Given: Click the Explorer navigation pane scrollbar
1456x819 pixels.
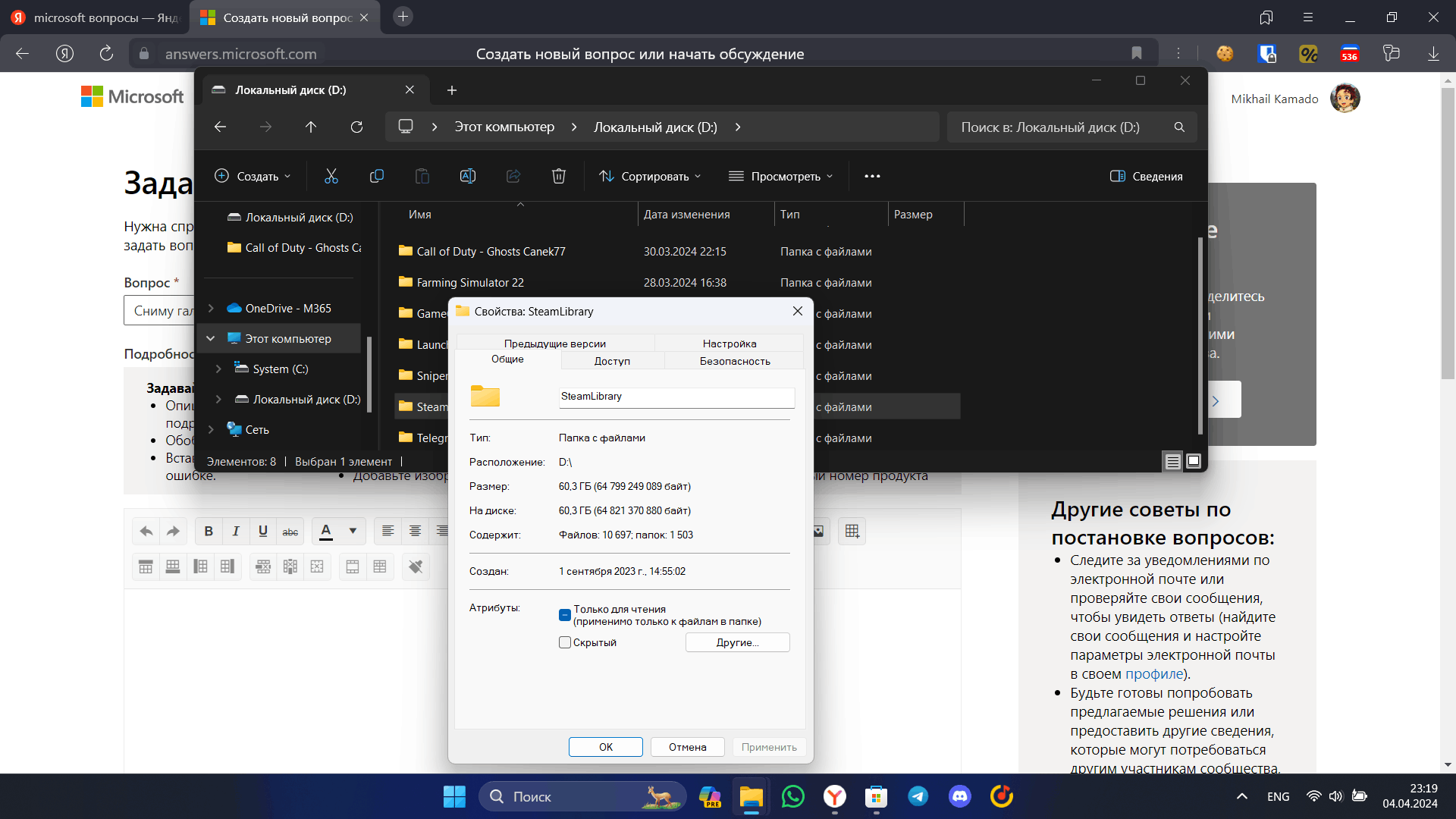Looking at the screenshot, I should pos(369,374).
